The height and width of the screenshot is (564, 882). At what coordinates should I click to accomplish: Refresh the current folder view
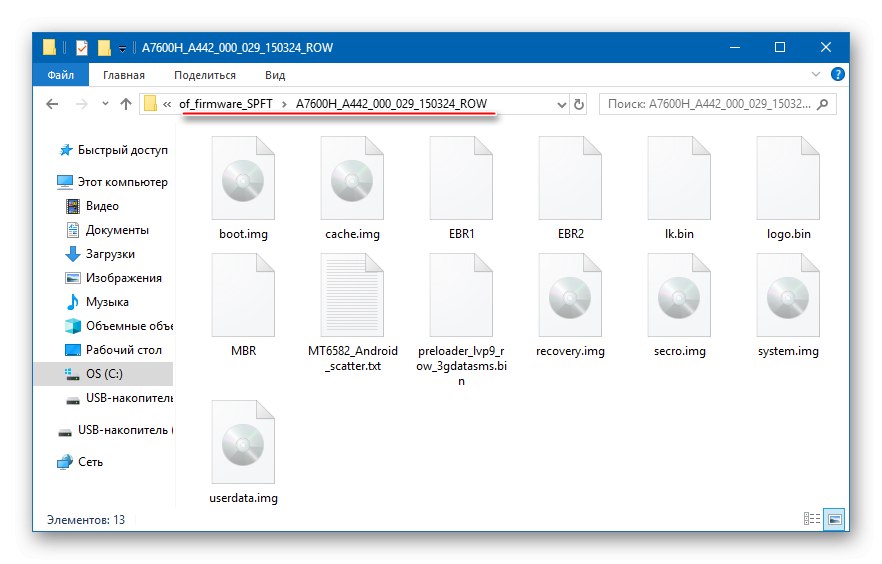[579, 104]
